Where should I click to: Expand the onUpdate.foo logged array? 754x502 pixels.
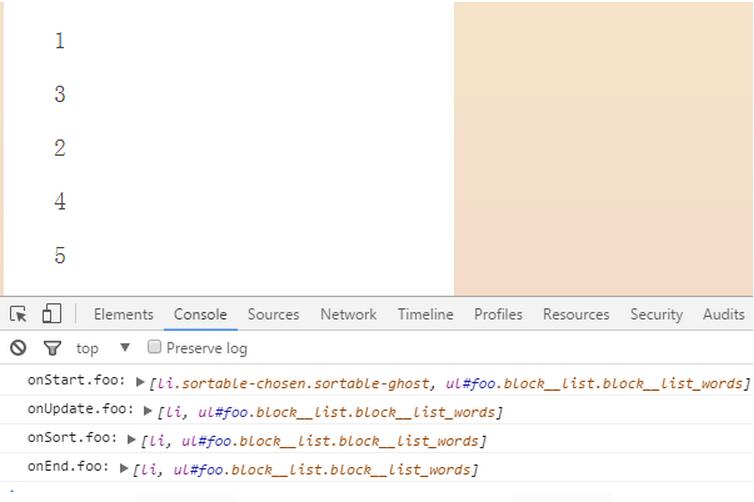tap(148, 410)
